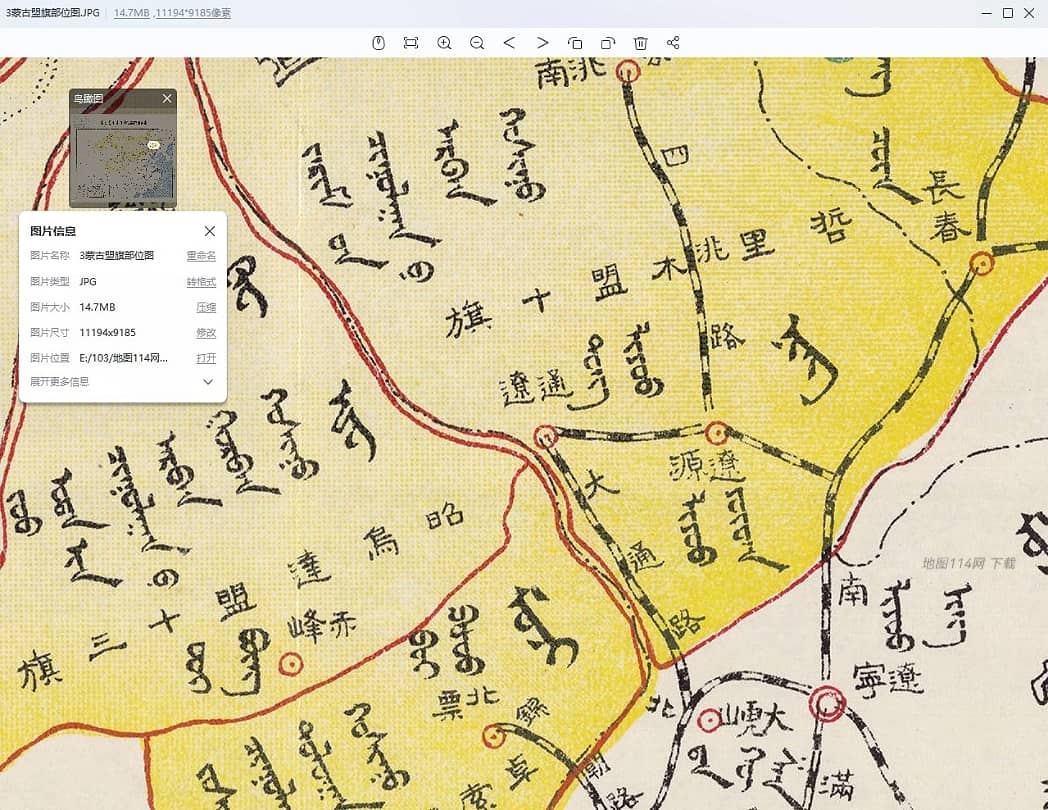The height and width of the screenshot is (810, 1048).
Task: Minimize the image viewer window
Action: pos(987,13)
